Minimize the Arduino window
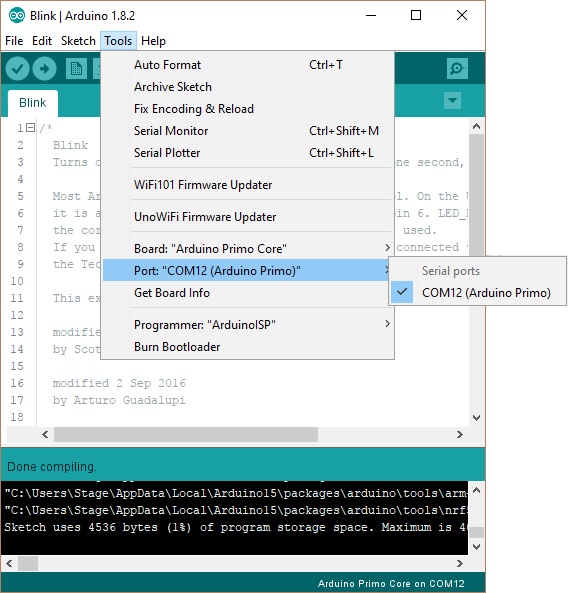 click(x=371, y=16)
